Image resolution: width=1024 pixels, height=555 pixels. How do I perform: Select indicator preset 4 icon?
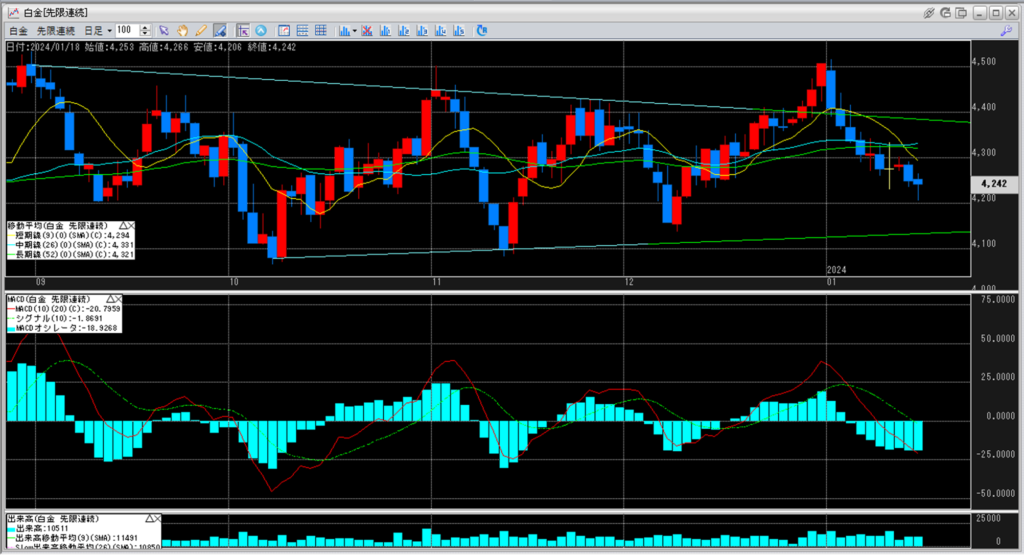pos(440,31)
